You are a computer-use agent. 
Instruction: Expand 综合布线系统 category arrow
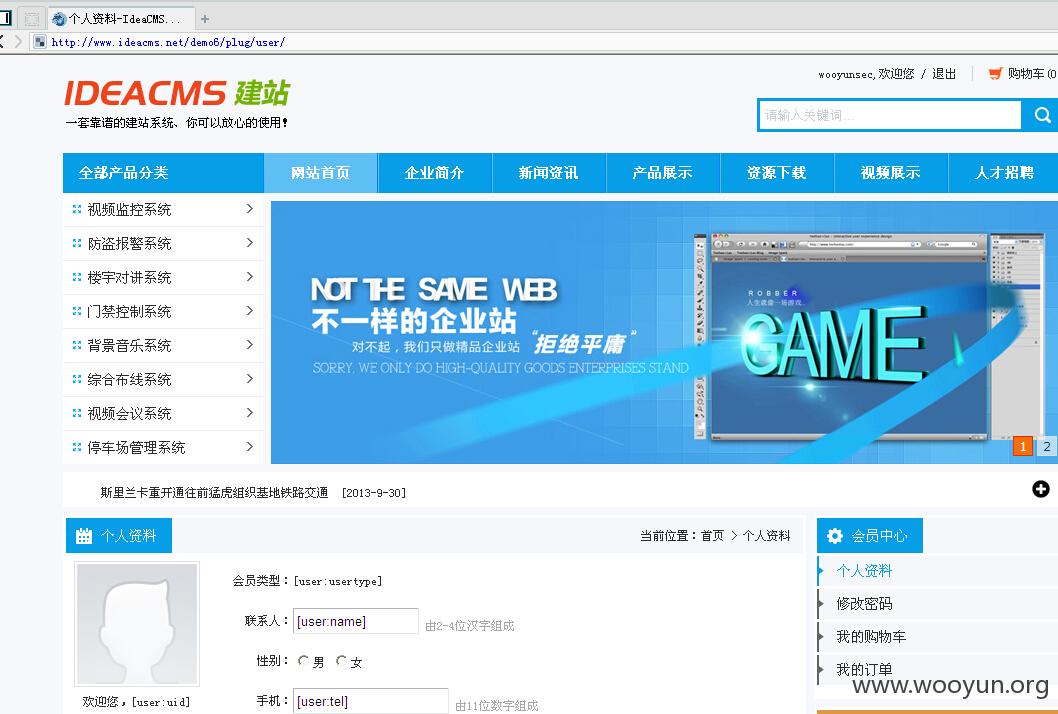[x=250, y=379]
